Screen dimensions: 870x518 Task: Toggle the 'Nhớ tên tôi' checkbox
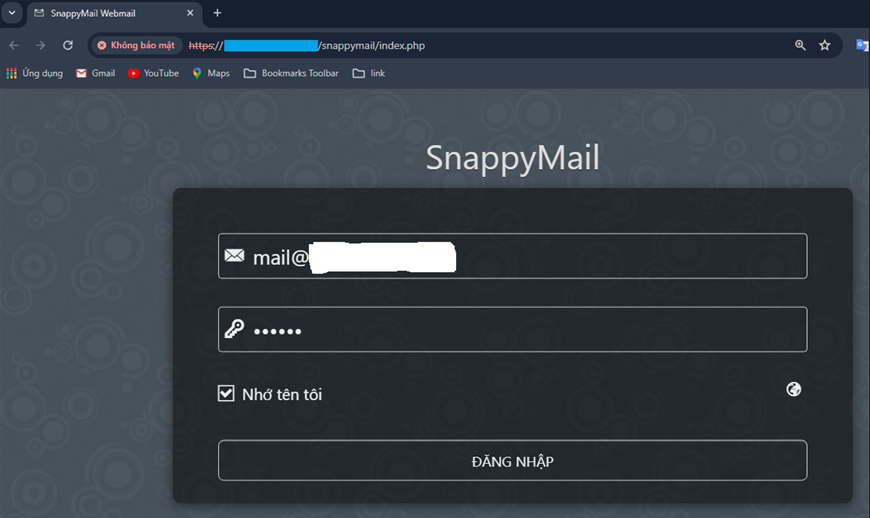tap(226, 394)
